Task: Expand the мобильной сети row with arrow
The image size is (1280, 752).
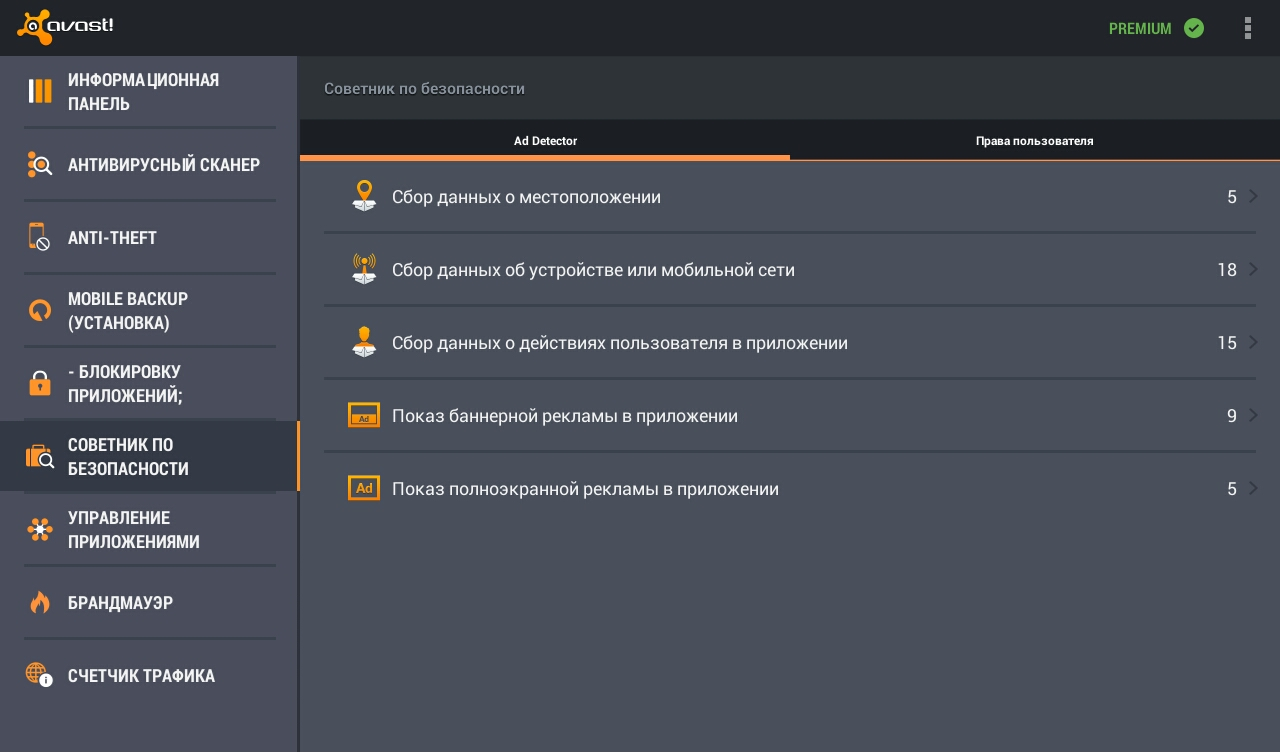Action: click(x=1253, y=269)
